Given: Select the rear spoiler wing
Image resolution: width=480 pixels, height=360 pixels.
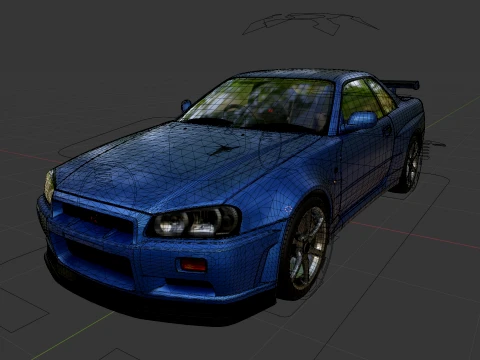Looking at the screenshot, I should tap(401, 84).
